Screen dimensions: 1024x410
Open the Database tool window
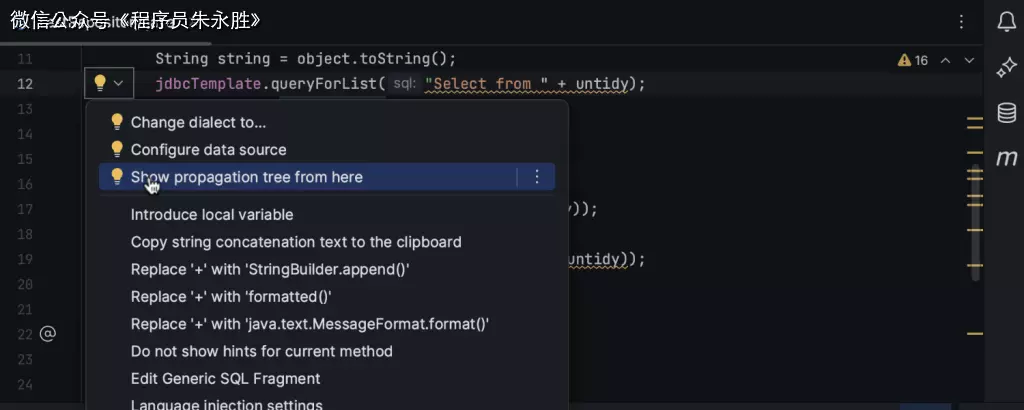tap(1007, 112)
